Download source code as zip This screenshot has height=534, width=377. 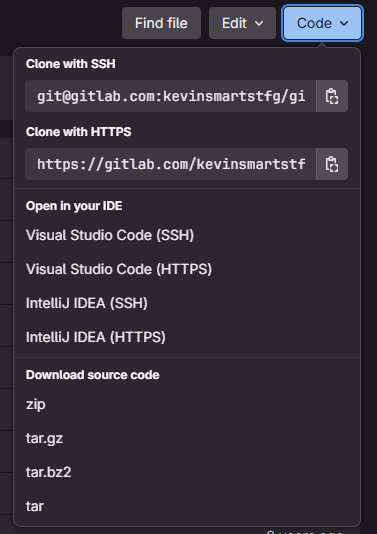click(36, 405)
